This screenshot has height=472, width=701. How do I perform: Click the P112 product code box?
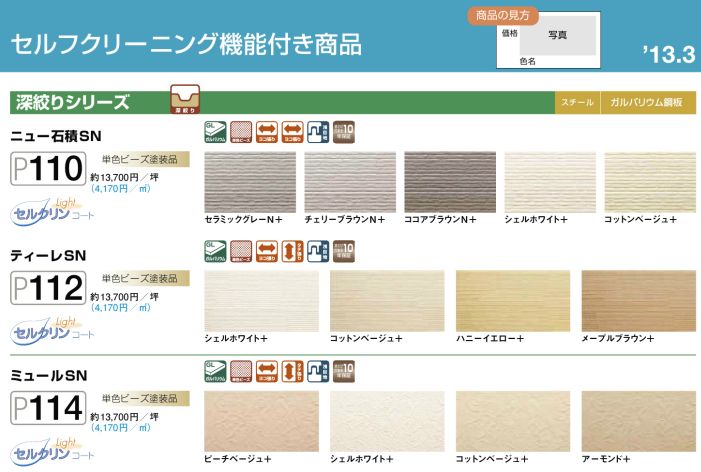coord(48,288)
